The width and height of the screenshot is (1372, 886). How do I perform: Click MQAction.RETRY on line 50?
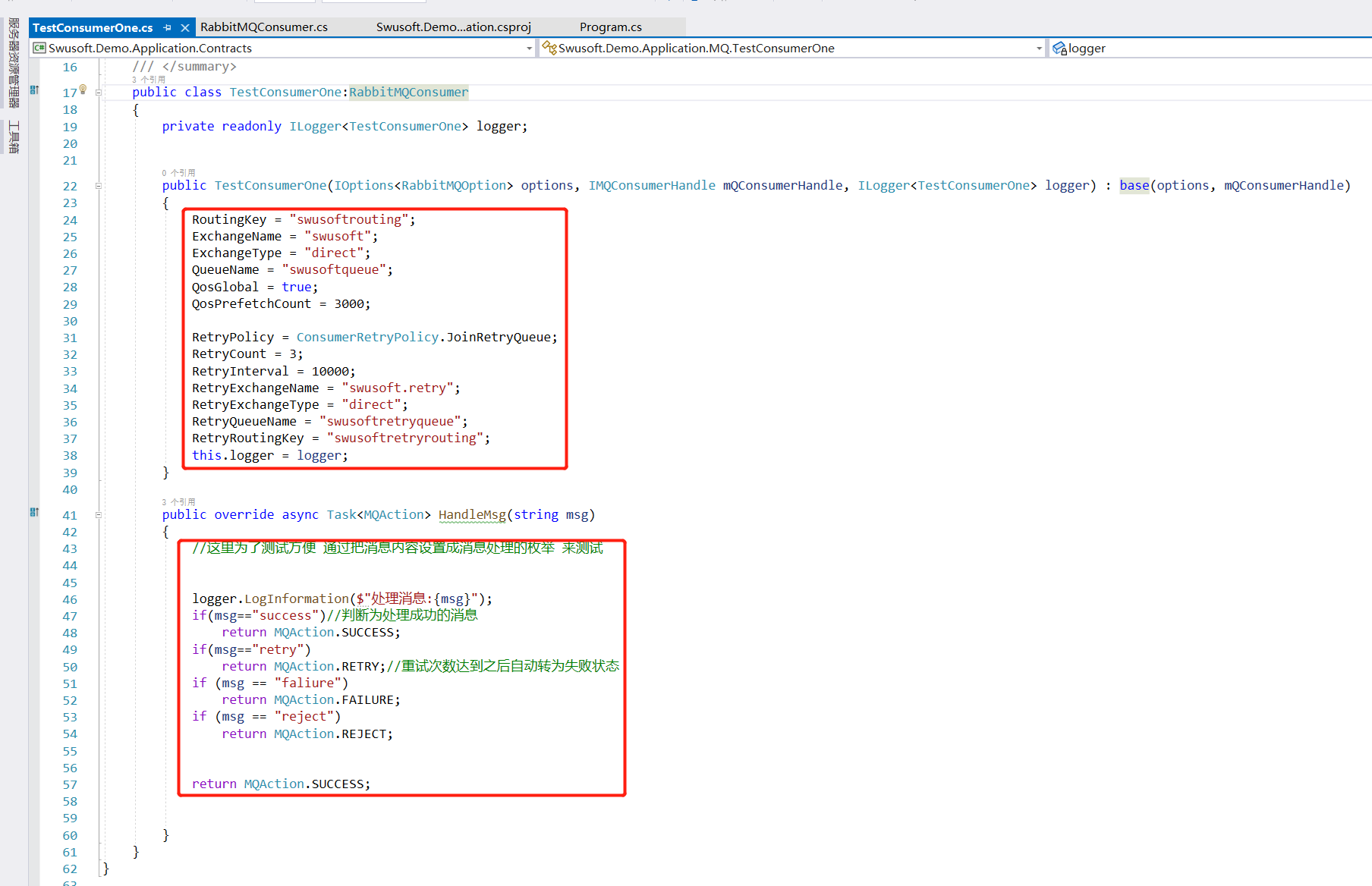coord(326,666)
